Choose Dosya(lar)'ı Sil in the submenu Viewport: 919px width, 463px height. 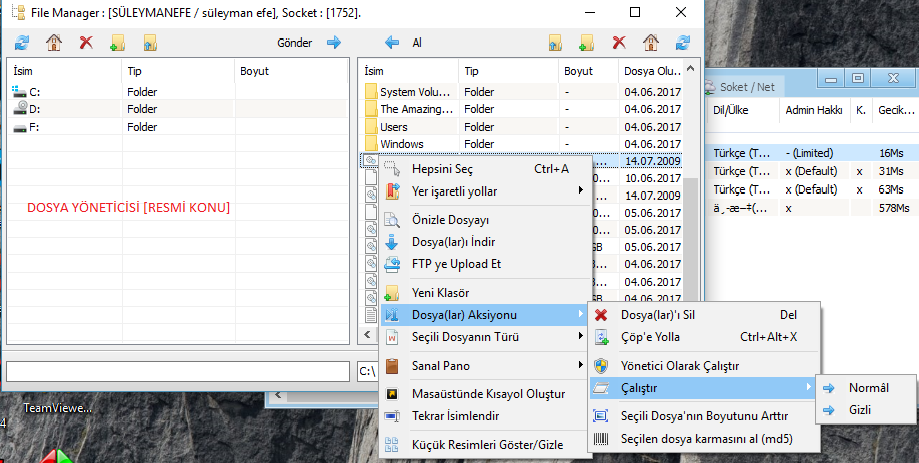point(703,315)
